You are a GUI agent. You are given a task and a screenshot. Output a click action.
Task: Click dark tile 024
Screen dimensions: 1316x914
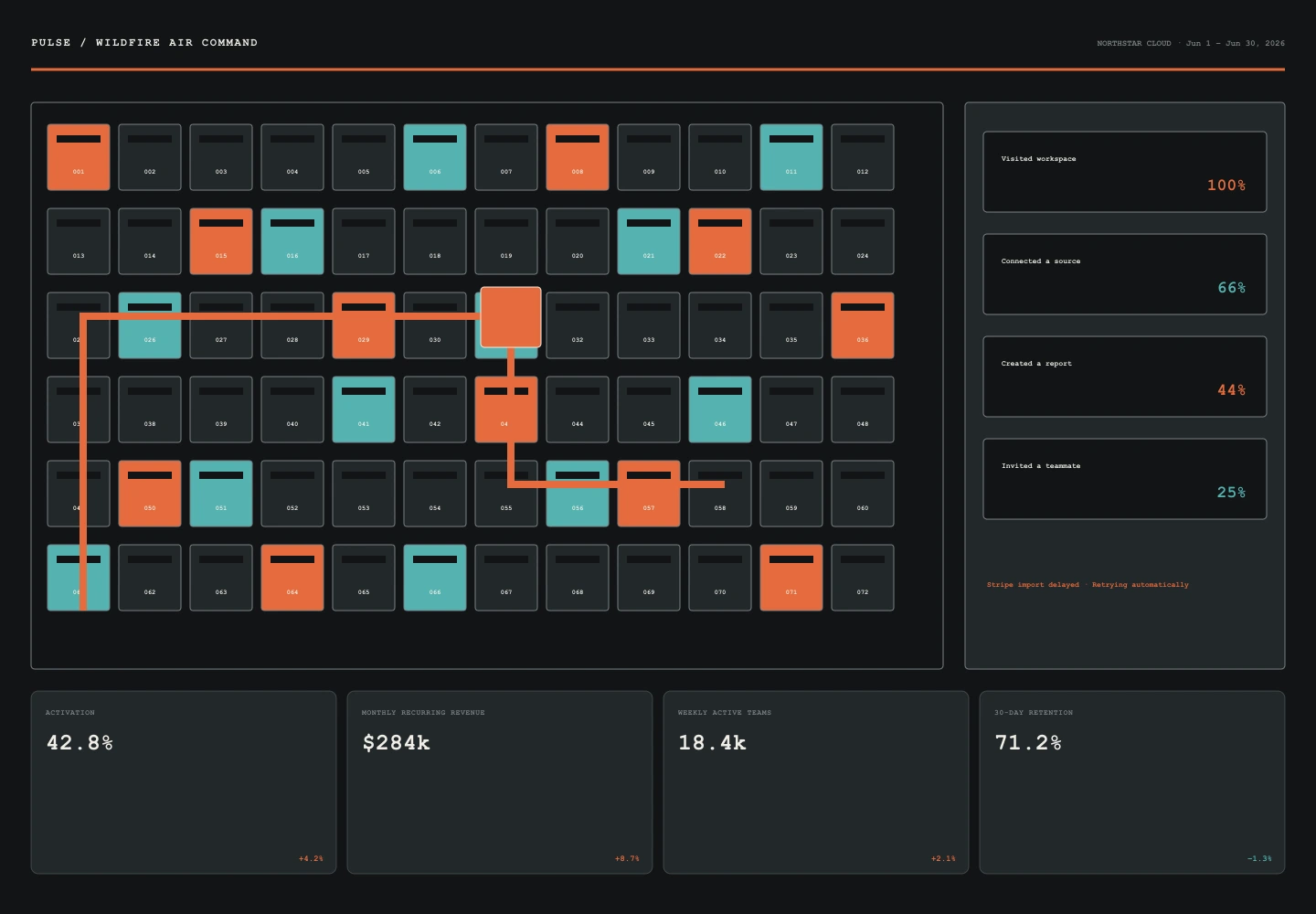coord(863,241)
